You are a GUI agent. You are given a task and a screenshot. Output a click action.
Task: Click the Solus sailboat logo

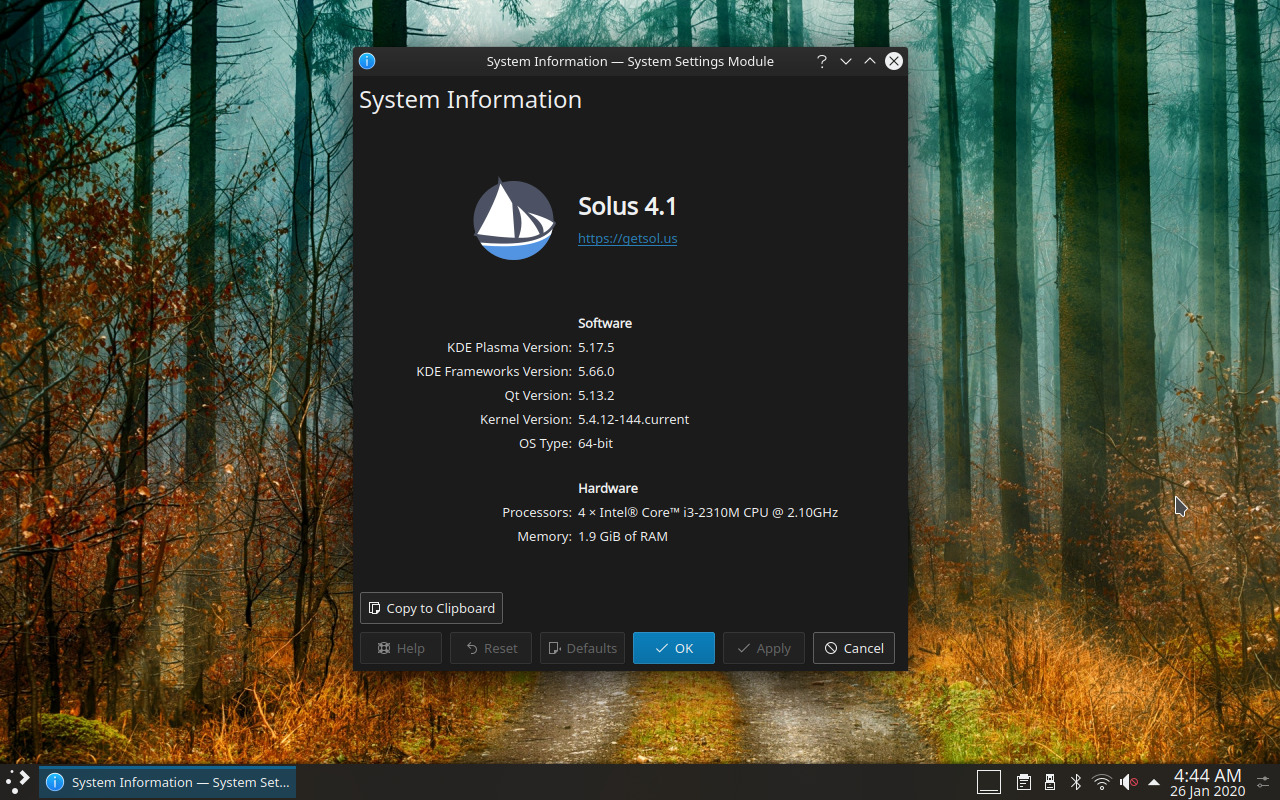tap(513, 218)
